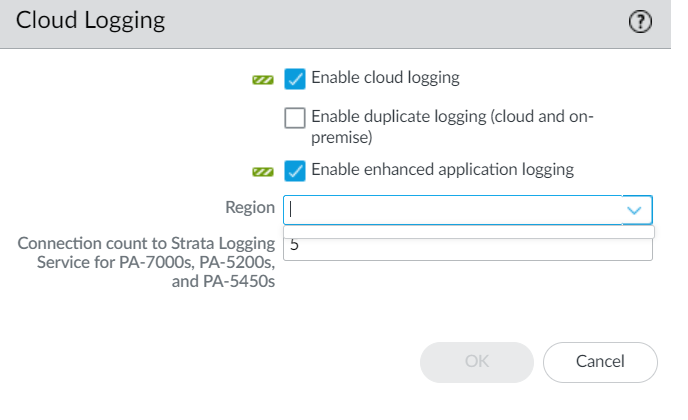Image resolution: width=688 pixels, height=420 pixels.
Task: Expand the Region dropdown arrow
Action: pos(634,210)
